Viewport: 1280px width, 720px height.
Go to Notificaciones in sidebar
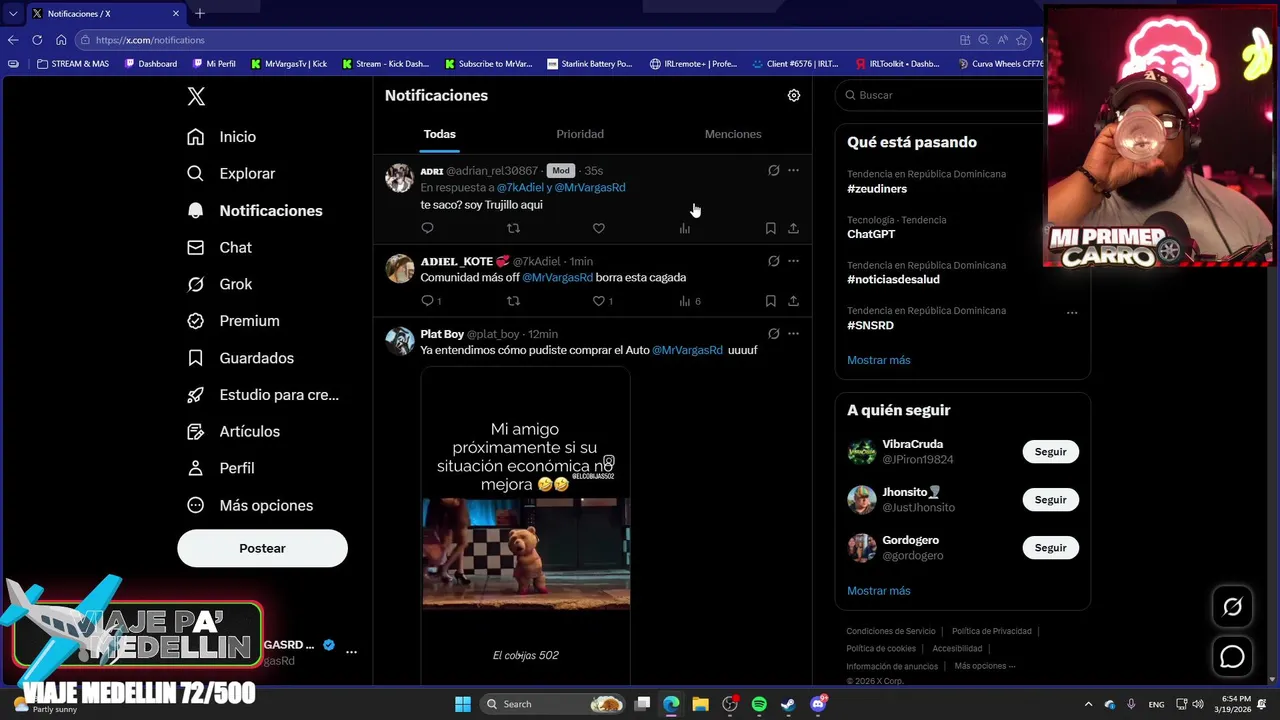click(255, 210)
